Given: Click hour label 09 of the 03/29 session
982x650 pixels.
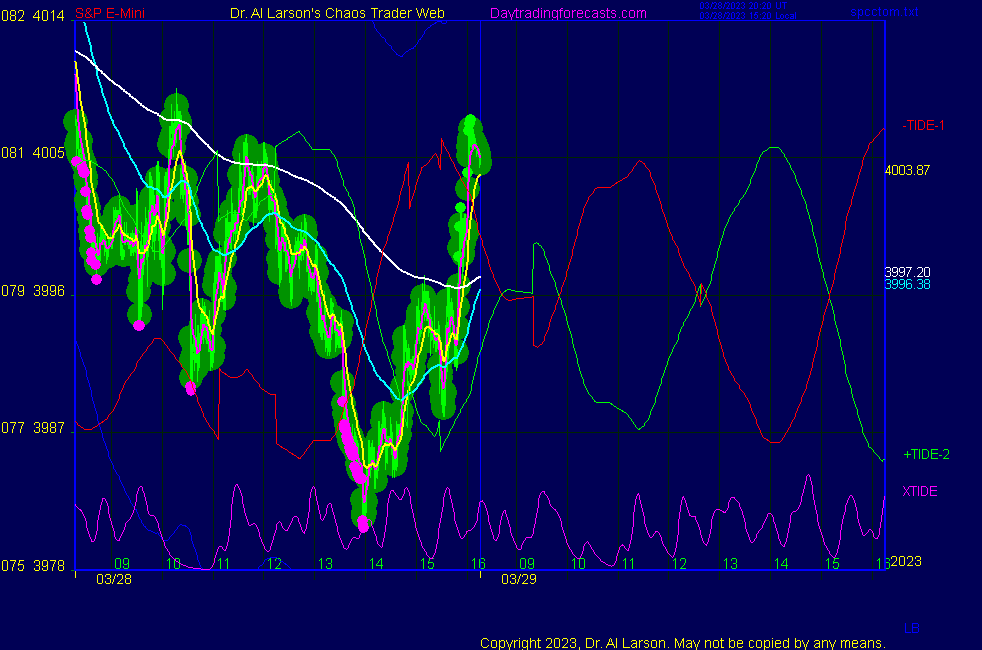Looking at the screenshot, I should pyautogui.click(x=527, y=564).
